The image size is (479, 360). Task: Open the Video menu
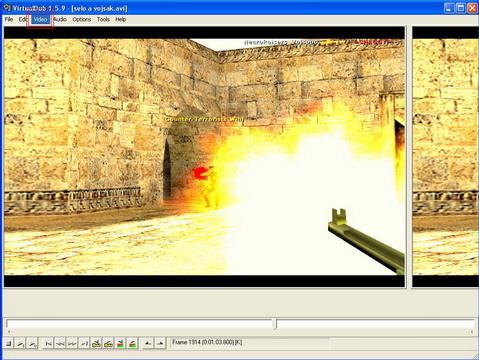tap(40, 19)
